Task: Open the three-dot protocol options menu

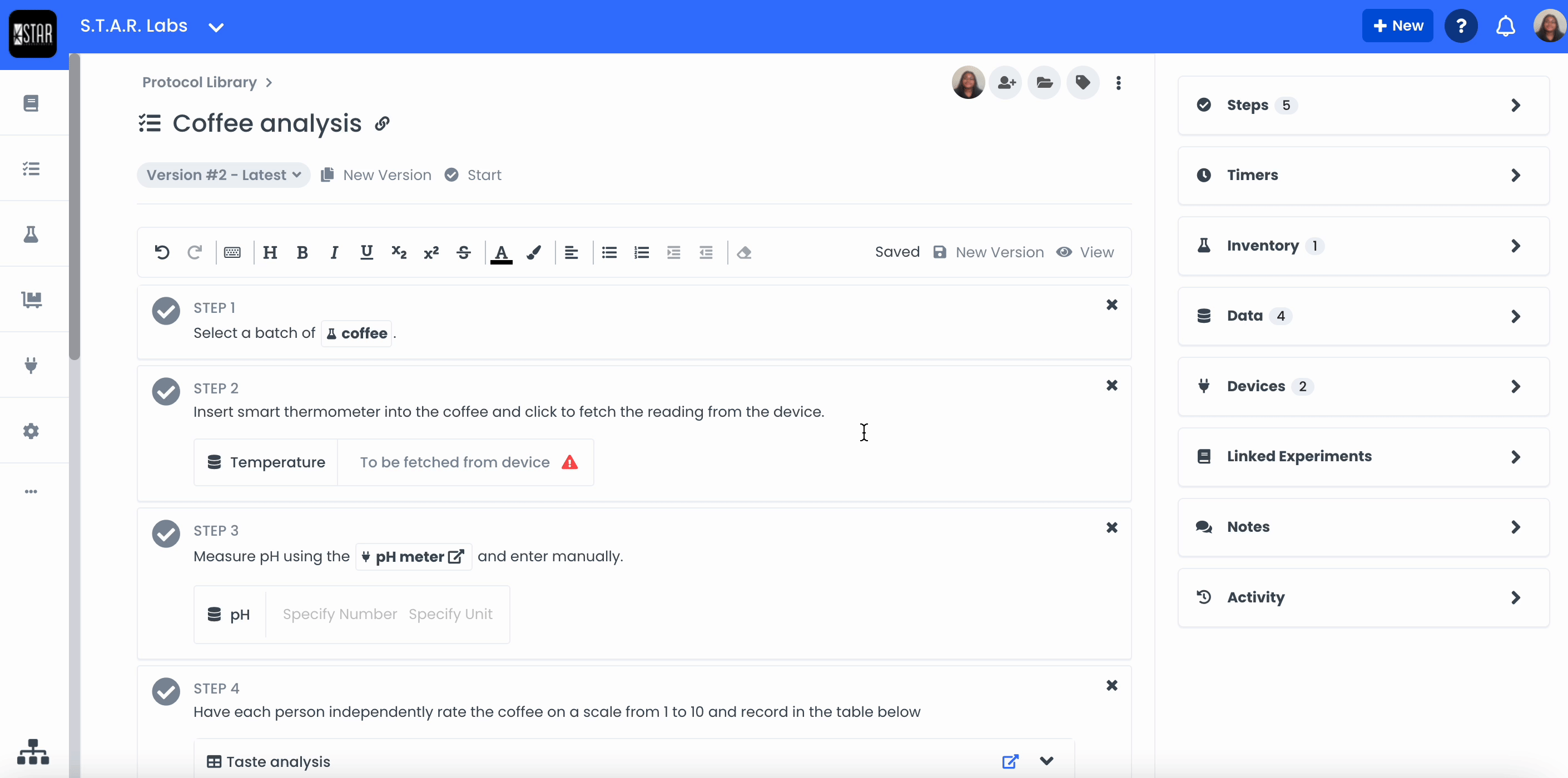Action: click(x=1119, y=83)
